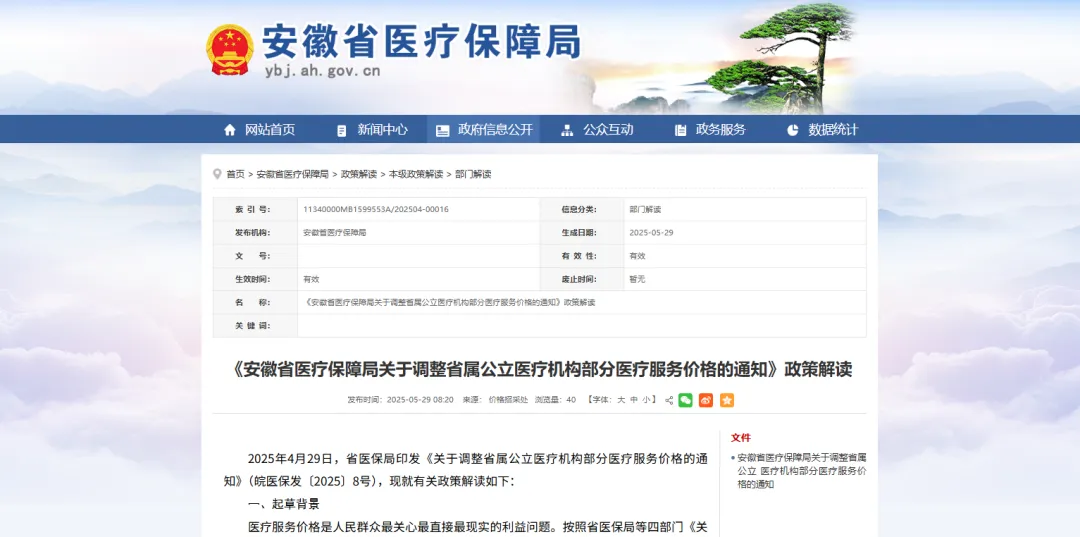Viewport: 1080px width, 537px height.
Task: Open related file link in 文件 sidebar
Action: 802,470
